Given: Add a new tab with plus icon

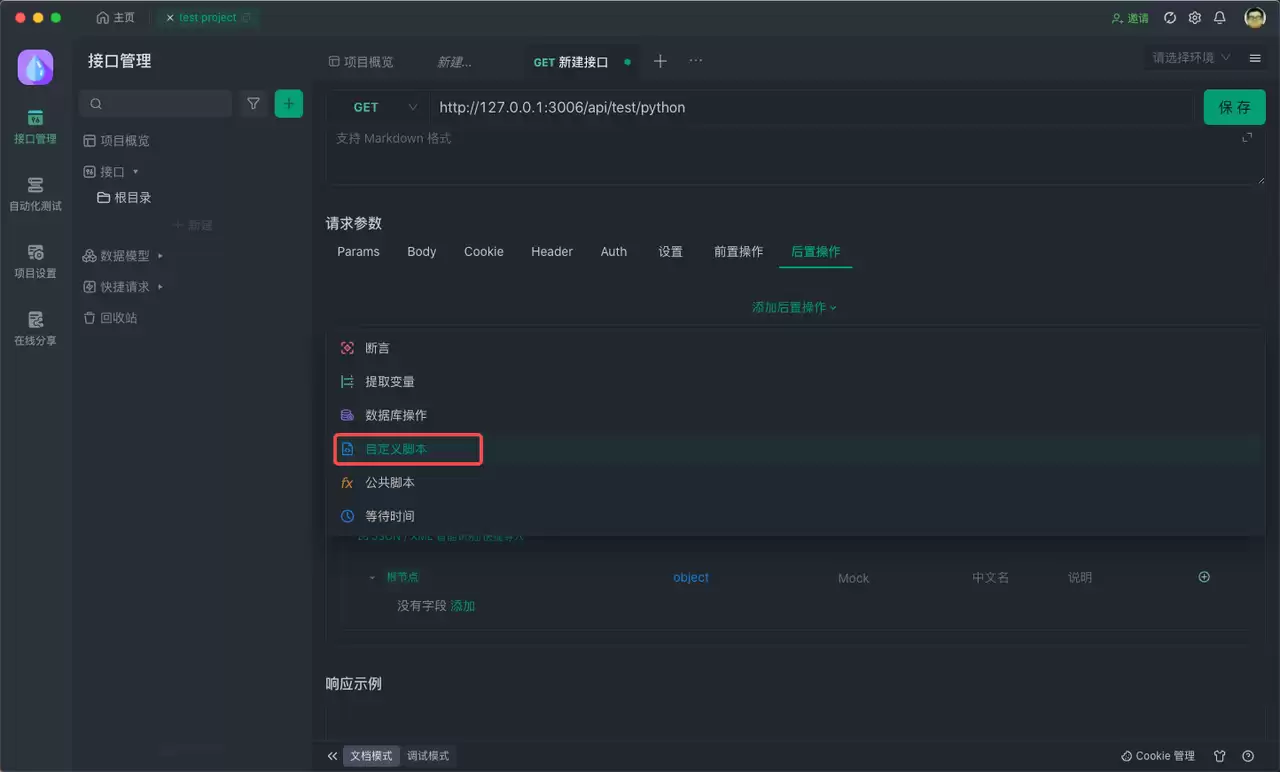Looking at the screenshot, I should tap(660, 61).
